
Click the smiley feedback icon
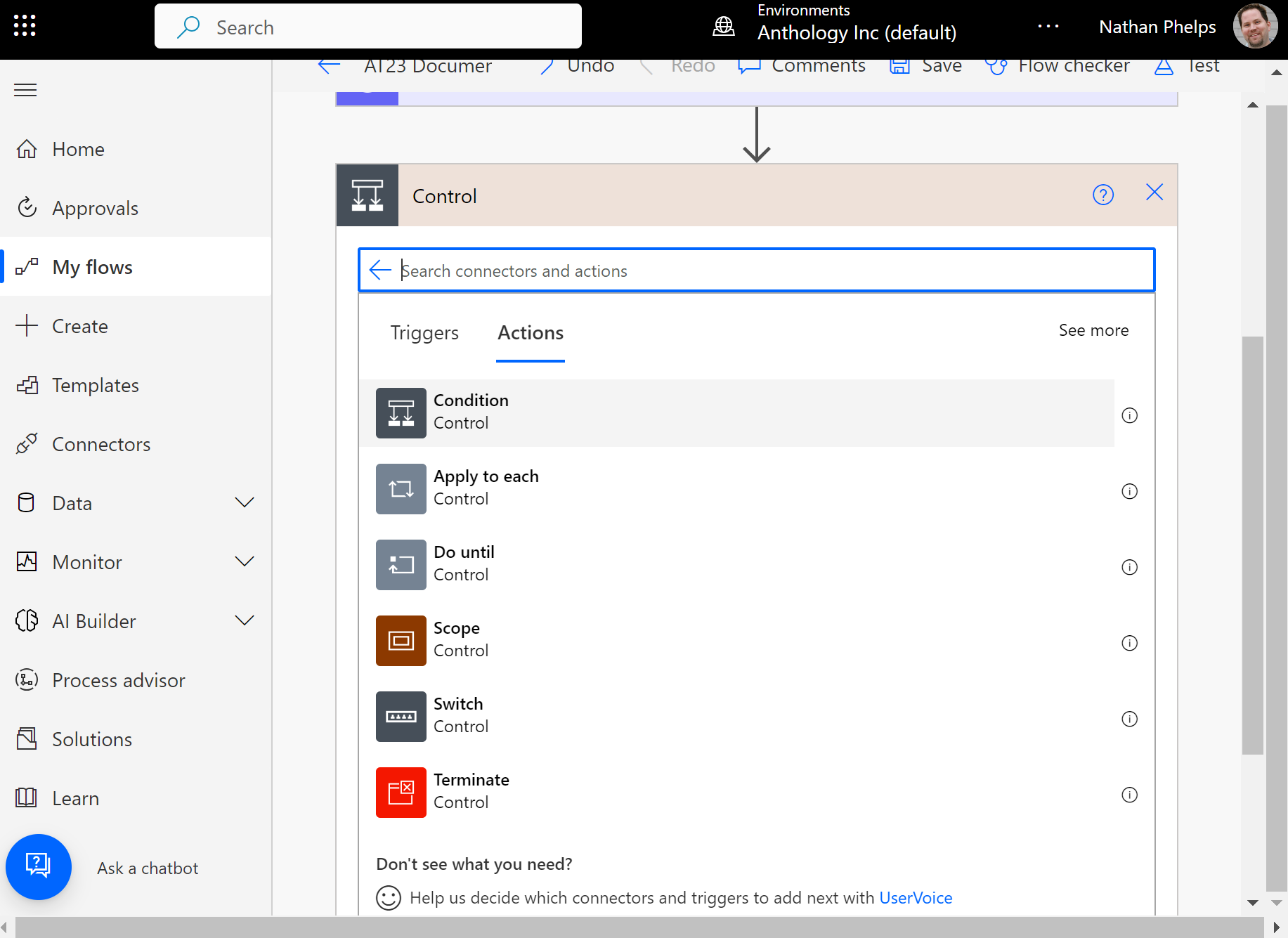tap(389, 898)
